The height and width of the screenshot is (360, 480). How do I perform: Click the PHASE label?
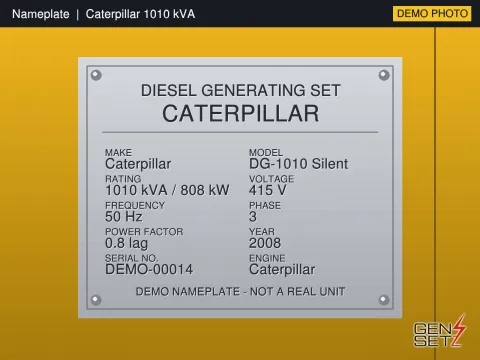(x=265, y=205)
